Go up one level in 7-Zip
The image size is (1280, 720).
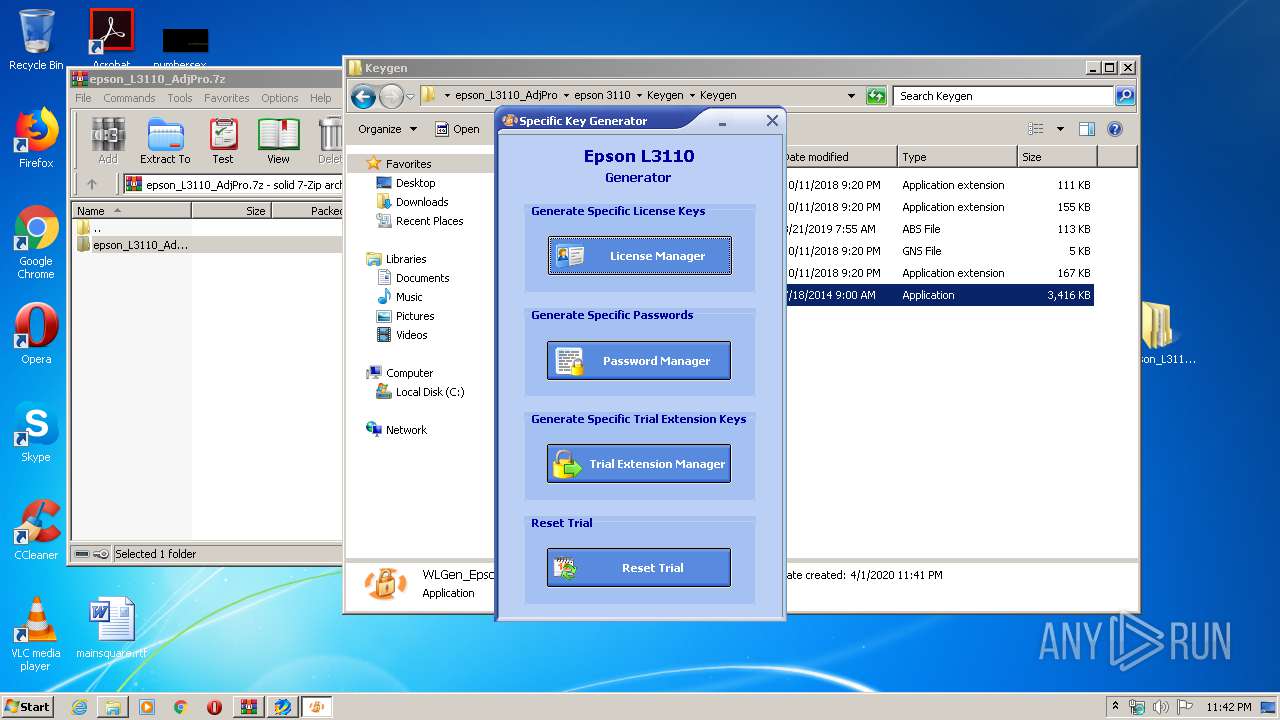92,184
